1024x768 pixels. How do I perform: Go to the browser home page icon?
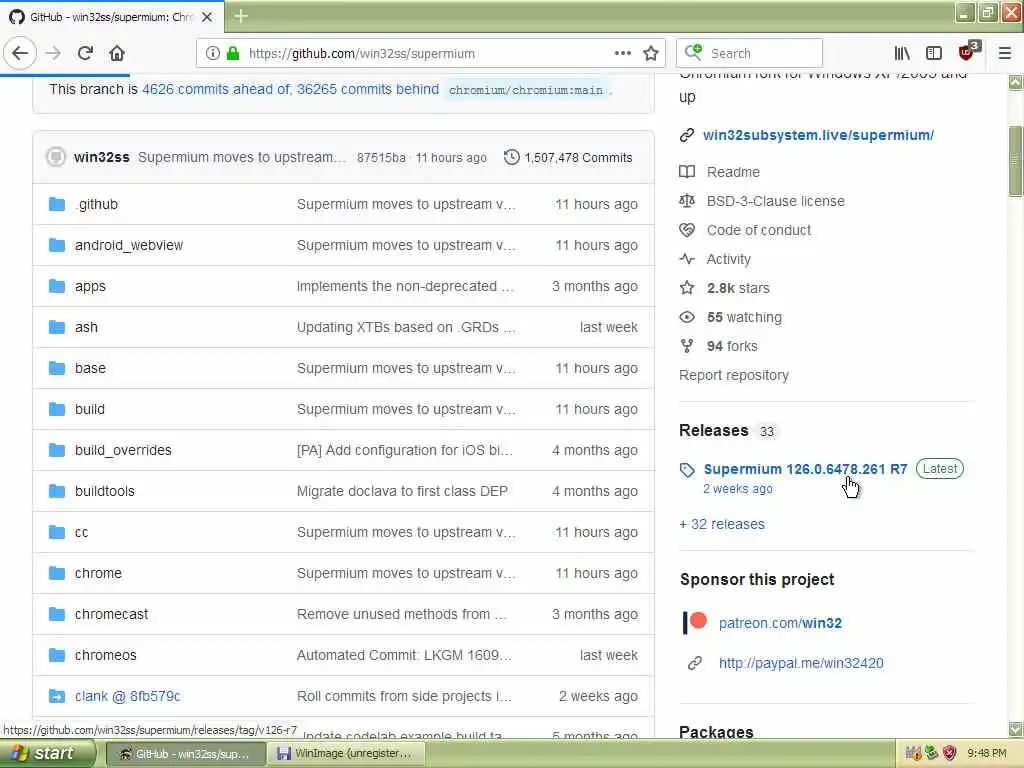coord(117,54)
